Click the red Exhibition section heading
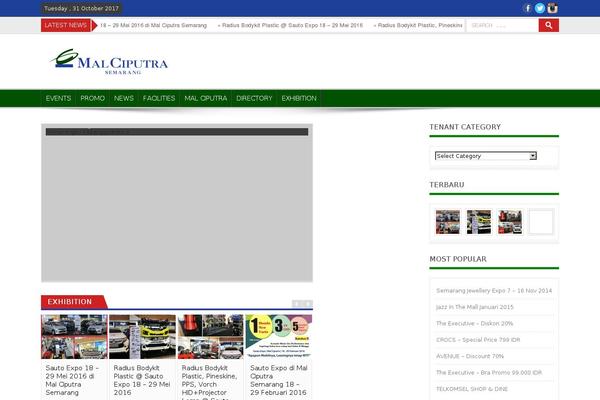This screenshot has height=400, width=600. pos(70,302)
